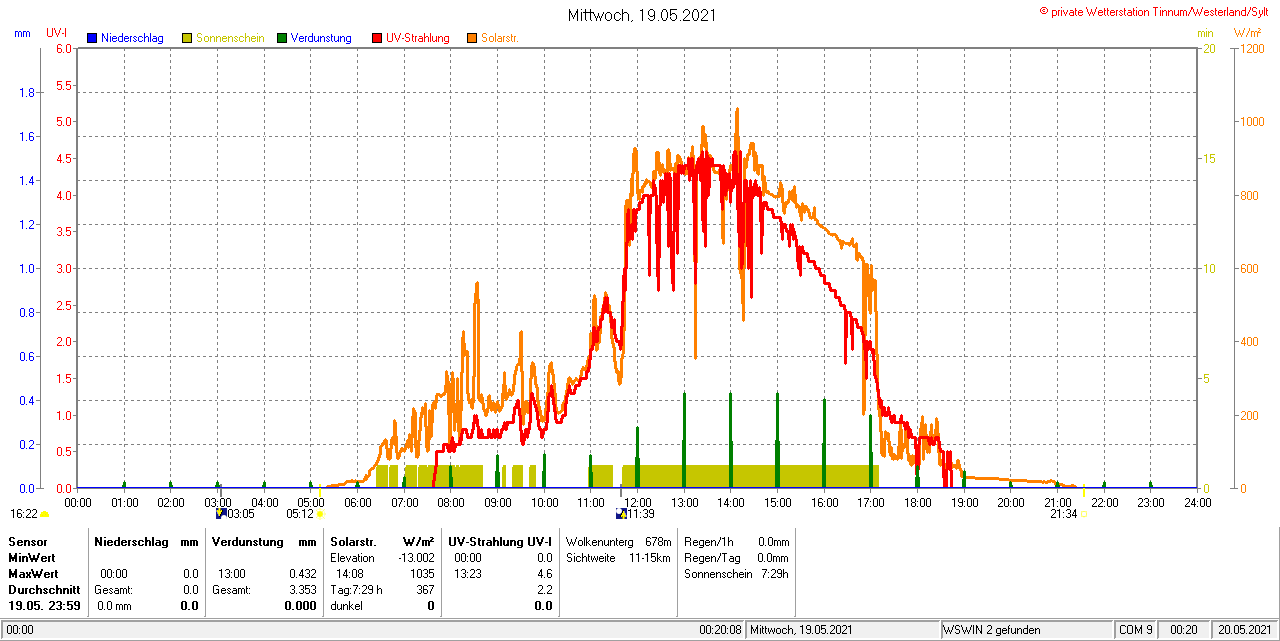Select the Sonnenschein legend label

pyautogui.click(x=231, y=38)
